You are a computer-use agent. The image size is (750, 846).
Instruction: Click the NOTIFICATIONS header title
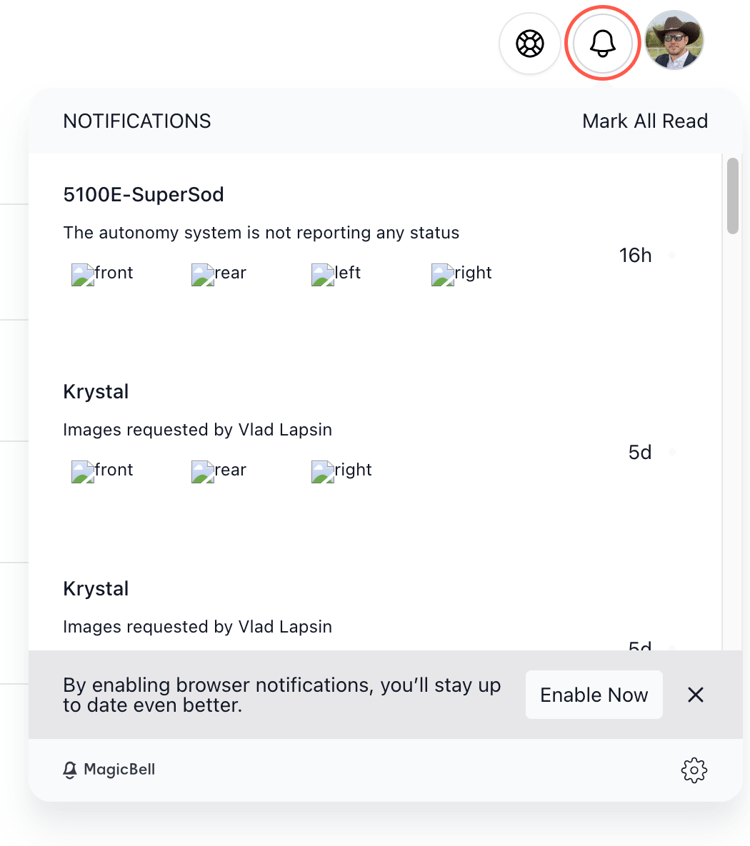tap(137, 121)
